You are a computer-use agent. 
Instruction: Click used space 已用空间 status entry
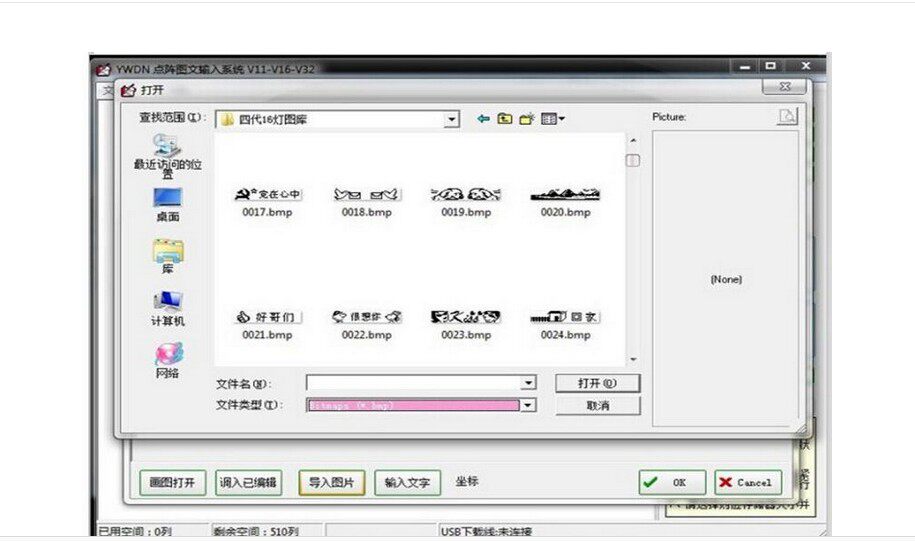pos(135,532)
